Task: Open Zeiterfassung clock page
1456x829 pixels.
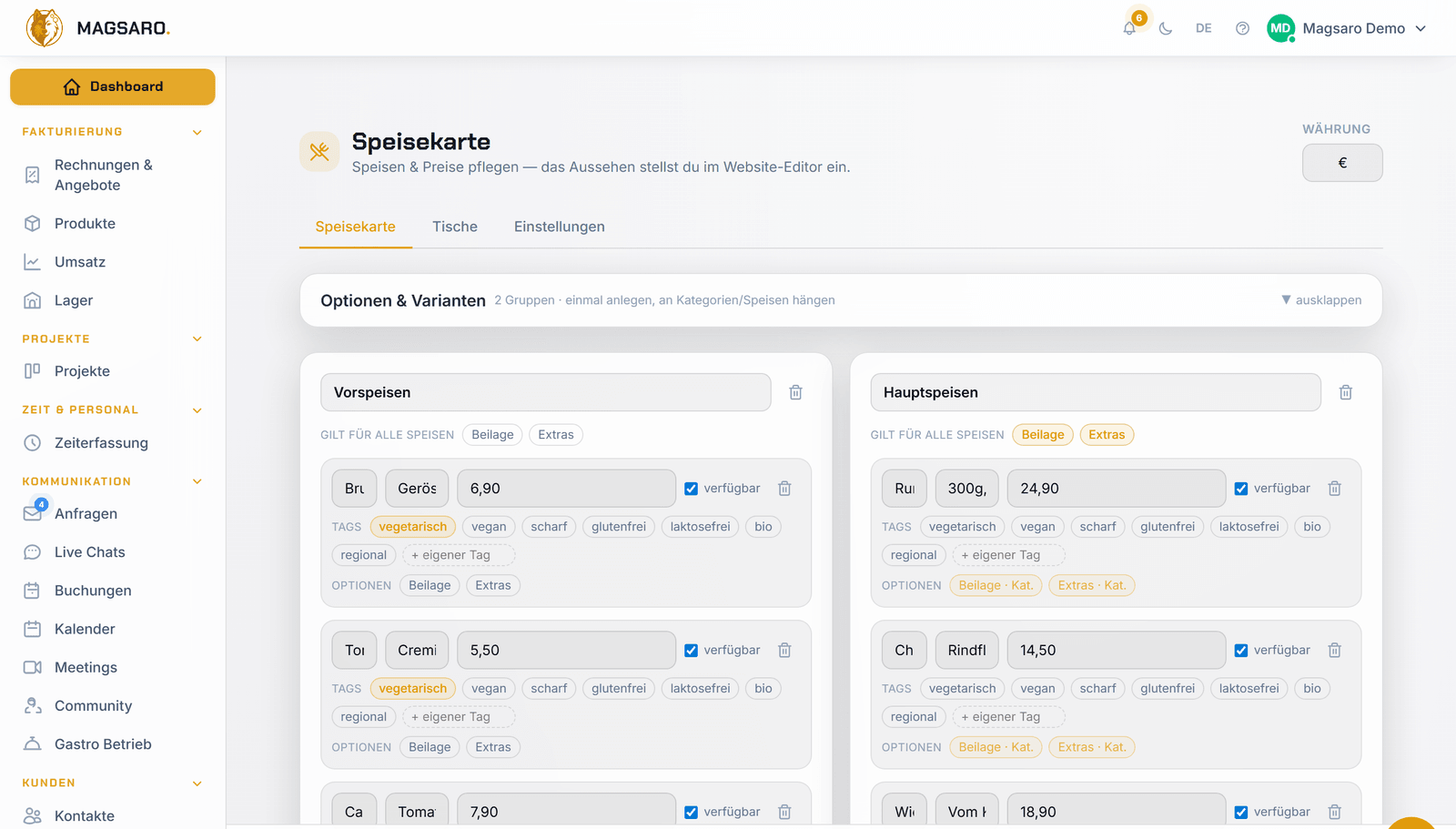Action: point(113,443)
